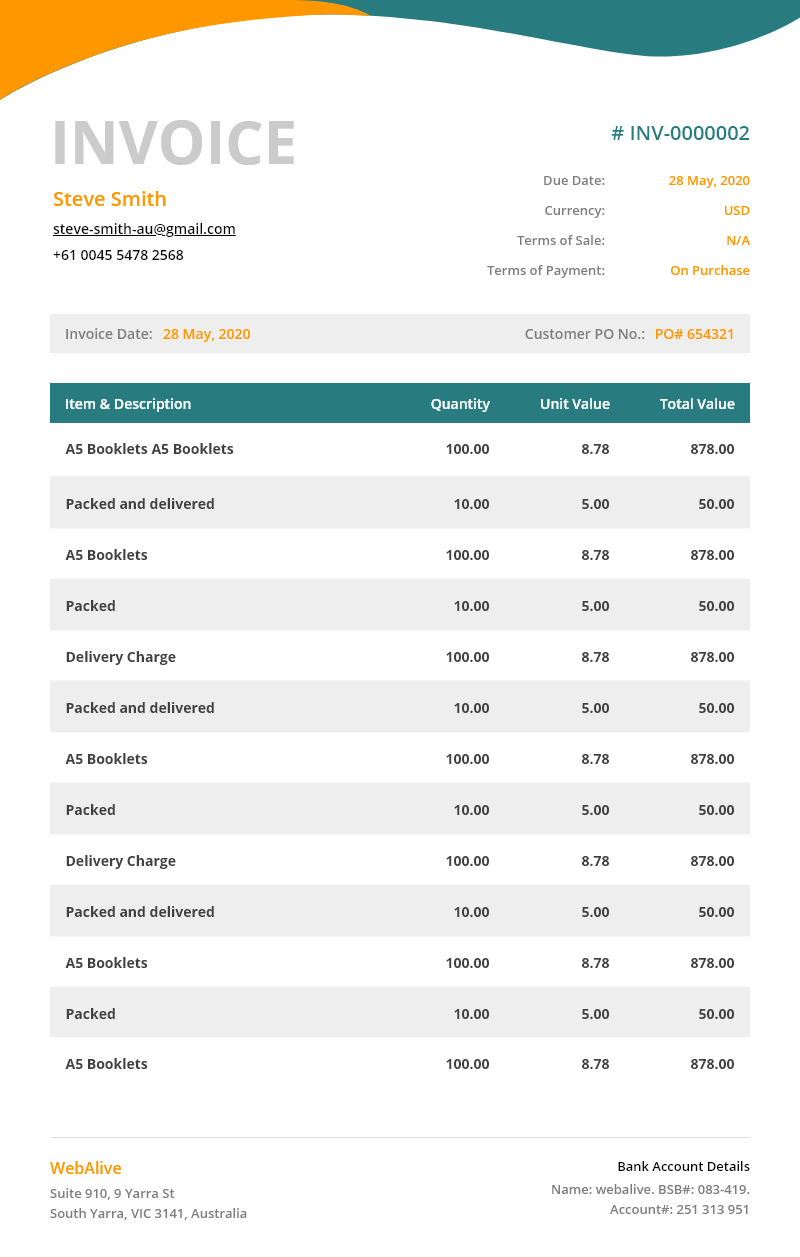Click the Quantity column header
Image resolution: width=800 pixels, height=1257 pixels.
tap(460, 404)
